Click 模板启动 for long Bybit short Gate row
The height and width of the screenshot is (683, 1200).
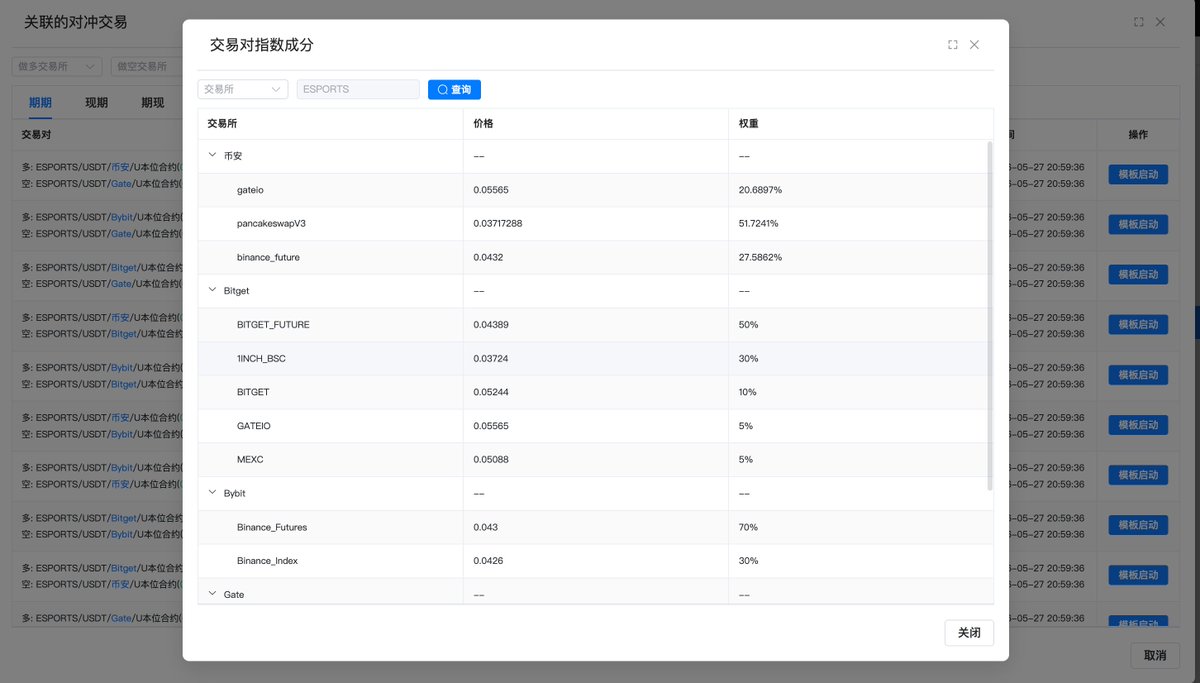[1138, 224]
